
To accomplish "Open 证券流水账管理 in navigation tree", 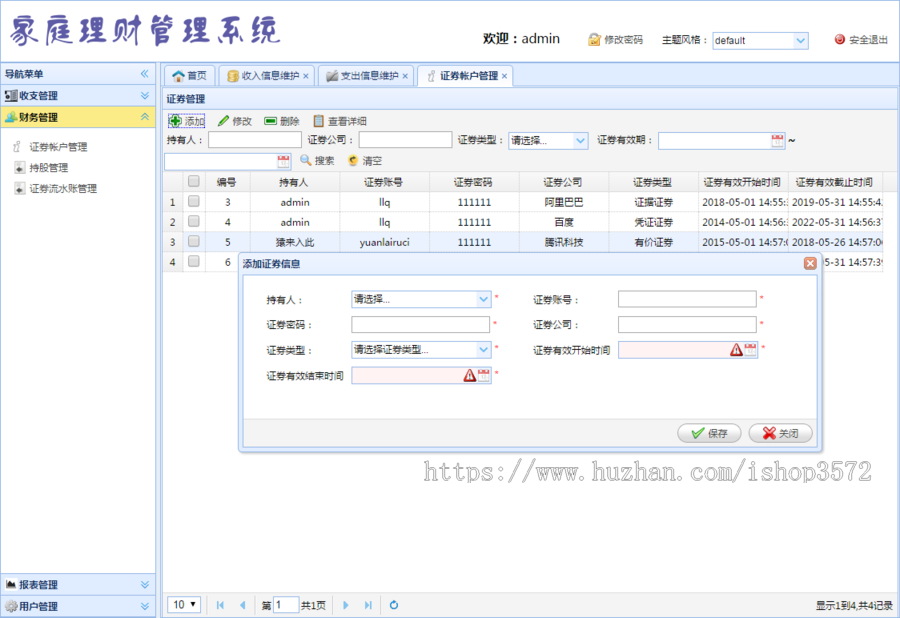I will tap(63, 188).
